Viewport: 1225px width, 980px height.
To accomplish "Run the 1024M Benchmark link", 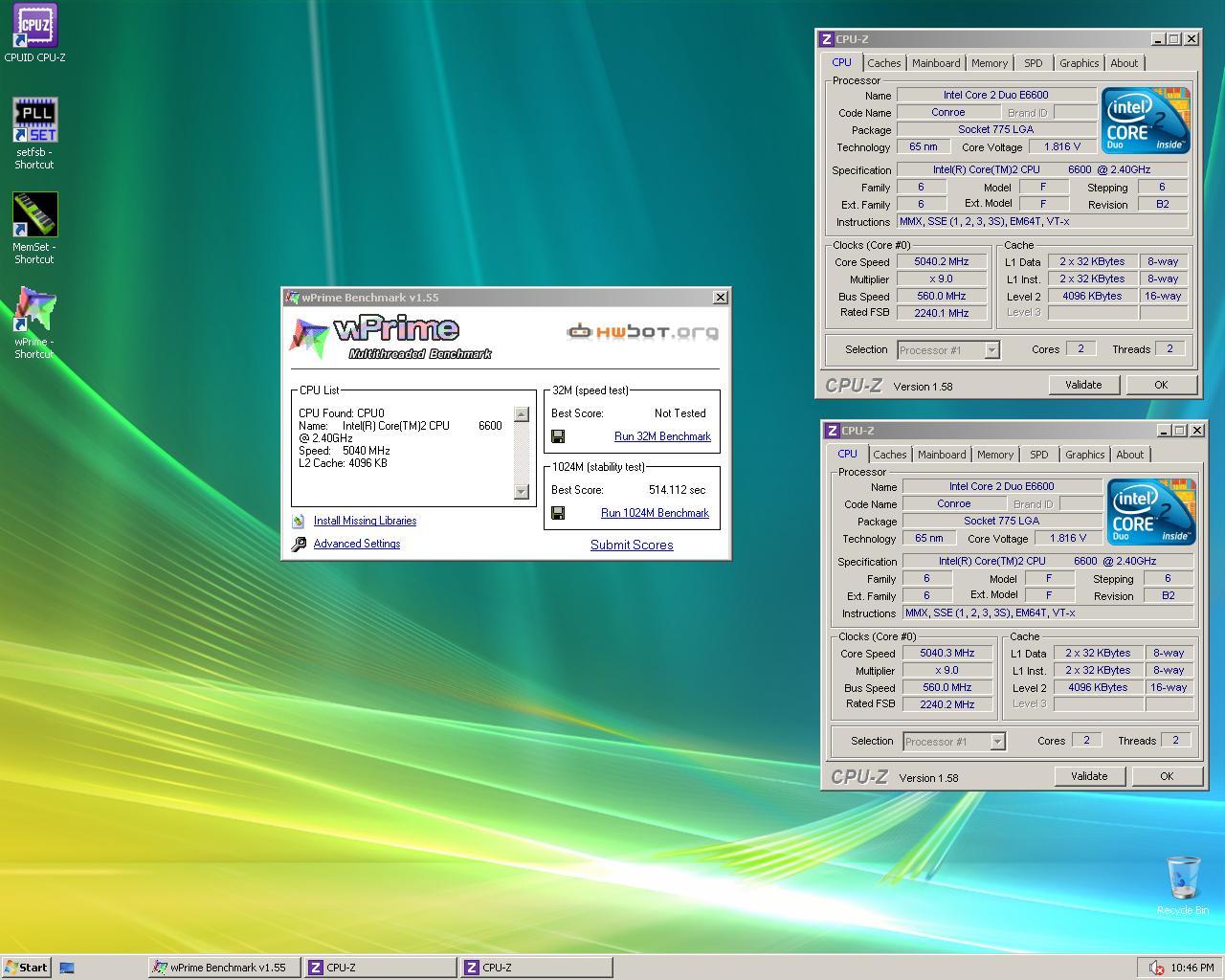I will tap(655, 513).
